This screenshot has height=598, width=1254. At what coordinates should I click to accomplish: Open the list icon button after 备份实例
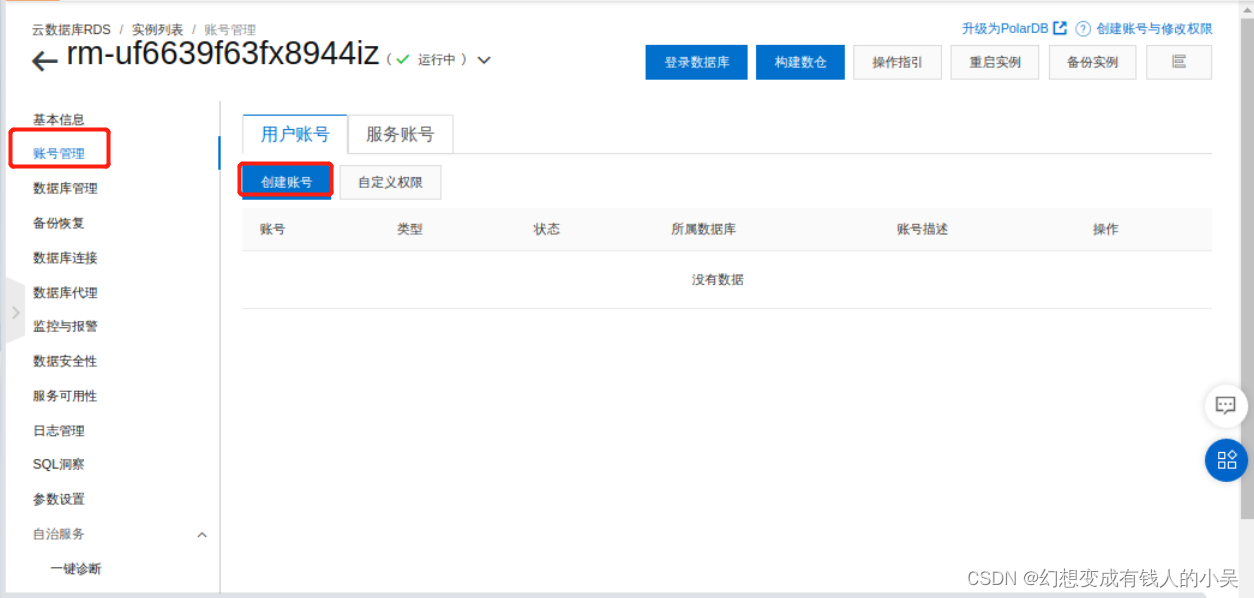point(1179,62)
